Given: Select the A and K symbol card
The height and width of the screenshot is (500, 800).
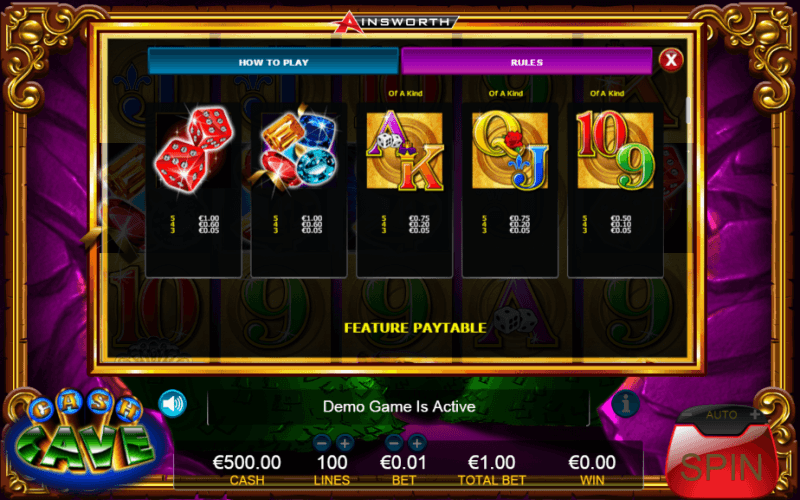Looking at the screenshot, I should point(405,190).
